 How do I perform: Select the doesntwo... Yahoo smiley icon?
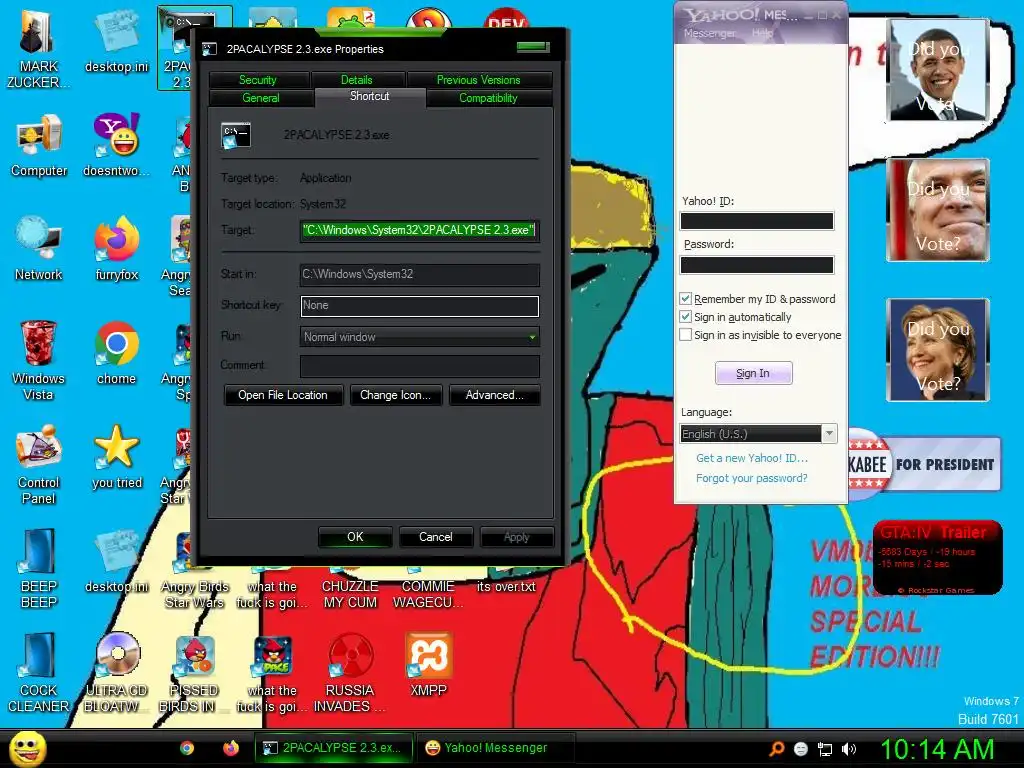[116, 146]
